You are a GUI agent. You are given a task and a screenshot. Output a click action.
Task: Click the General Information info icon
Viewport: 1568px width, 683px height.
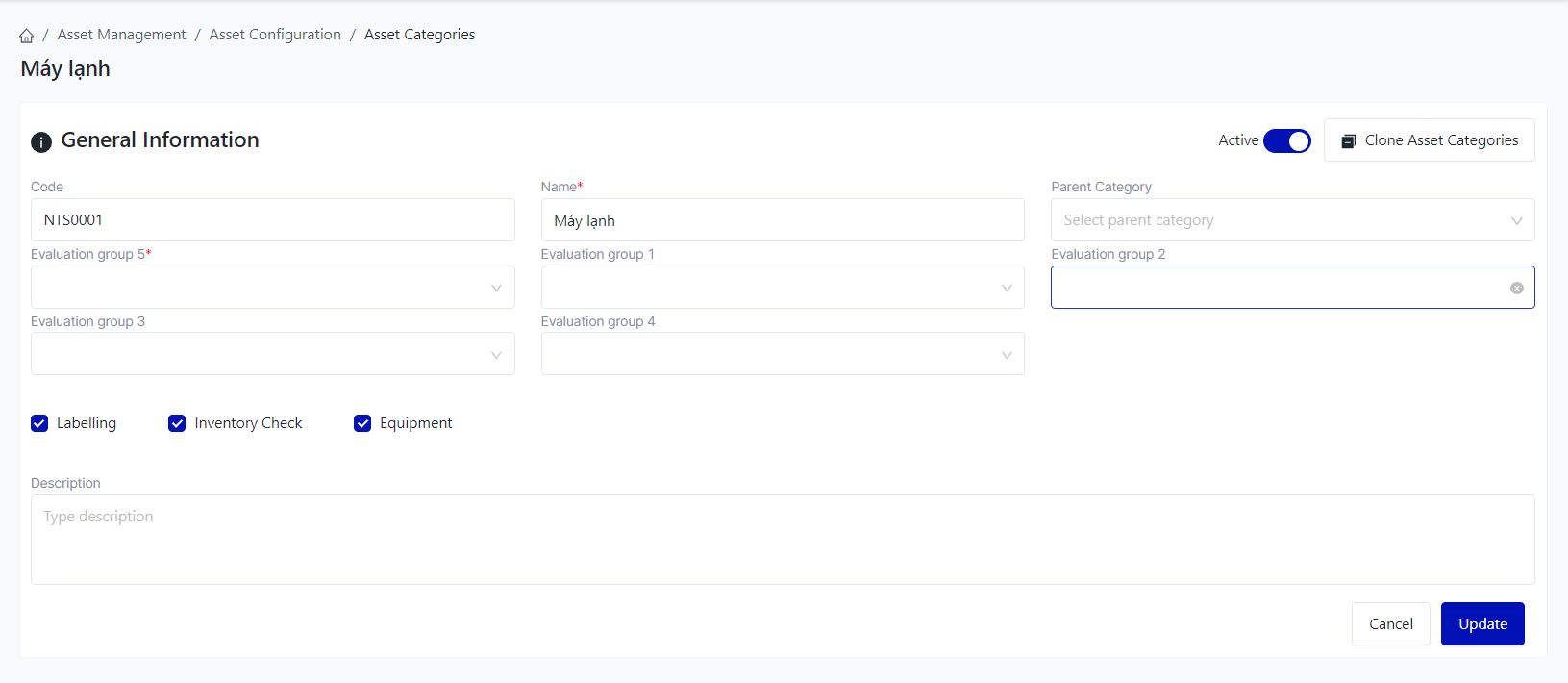(x=41, y=142)
